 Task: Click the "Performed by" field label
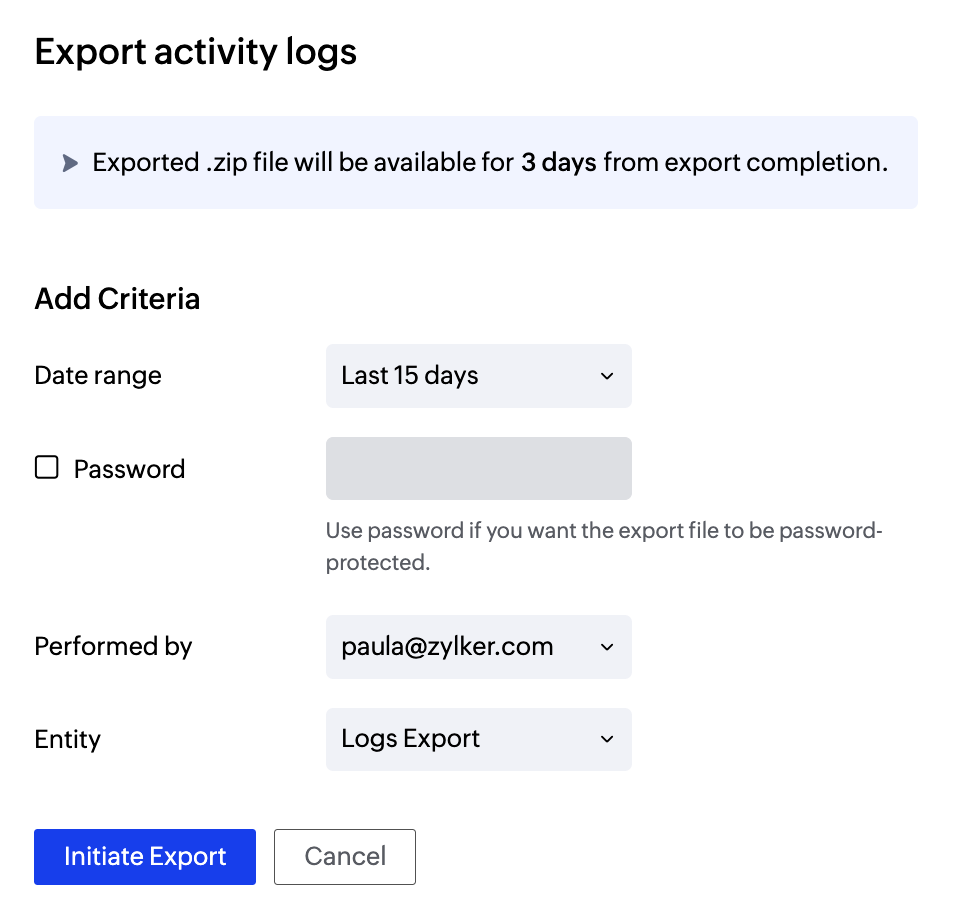pos(113,647)
